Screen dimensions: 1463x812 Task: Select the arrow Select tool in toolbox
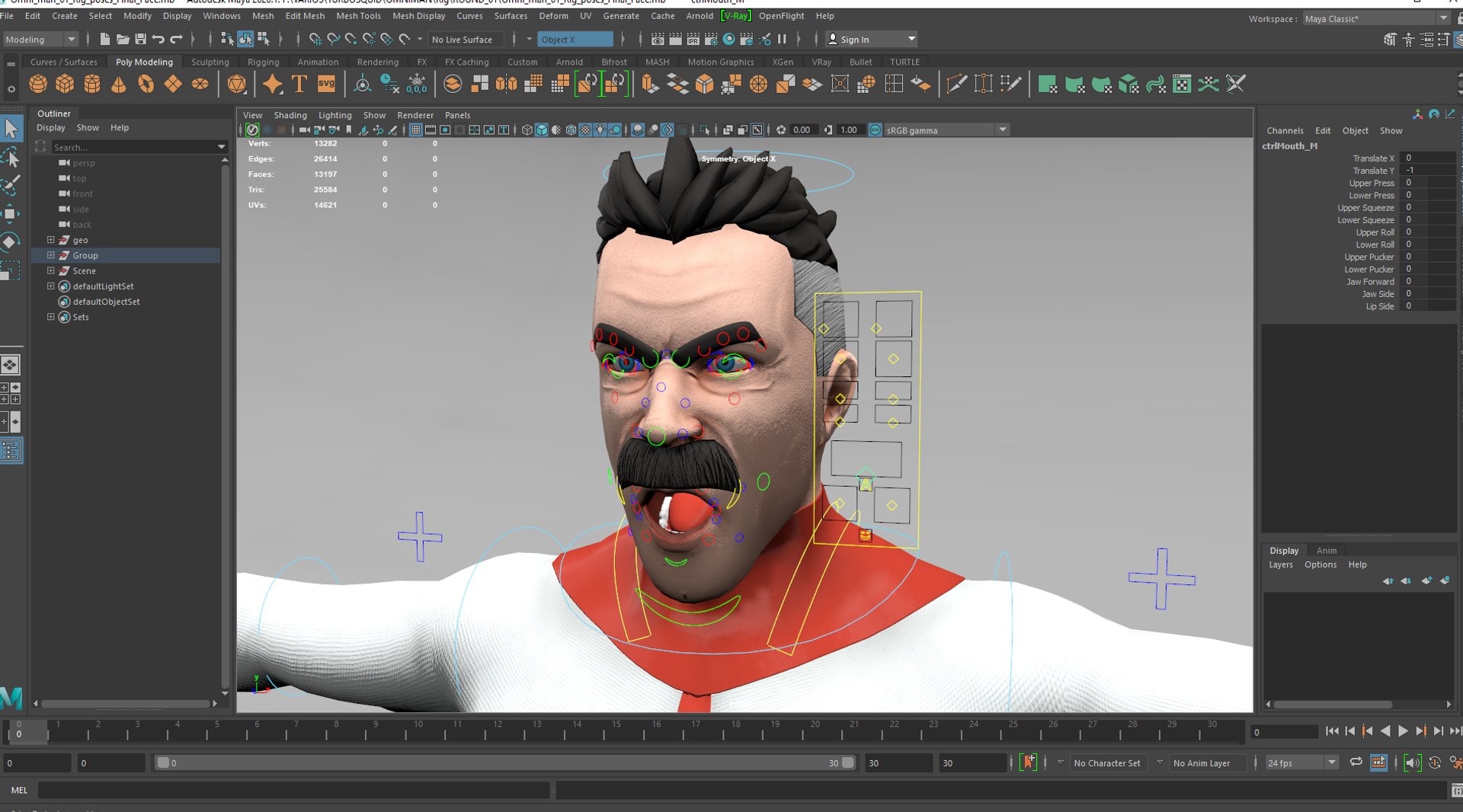pyautogui.click(x=11, y=128)
